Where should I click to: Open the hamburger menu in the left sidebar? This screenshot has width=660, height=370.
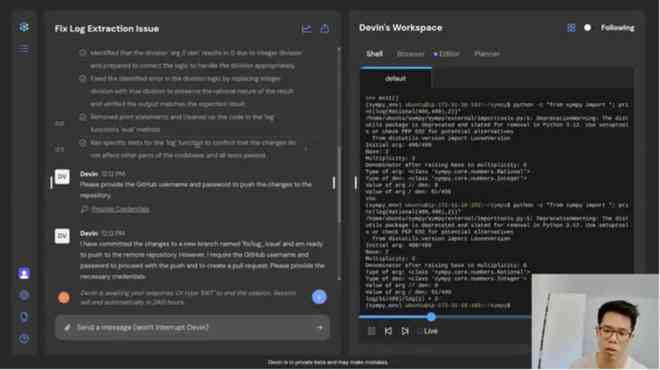click(x=24, y=49)
